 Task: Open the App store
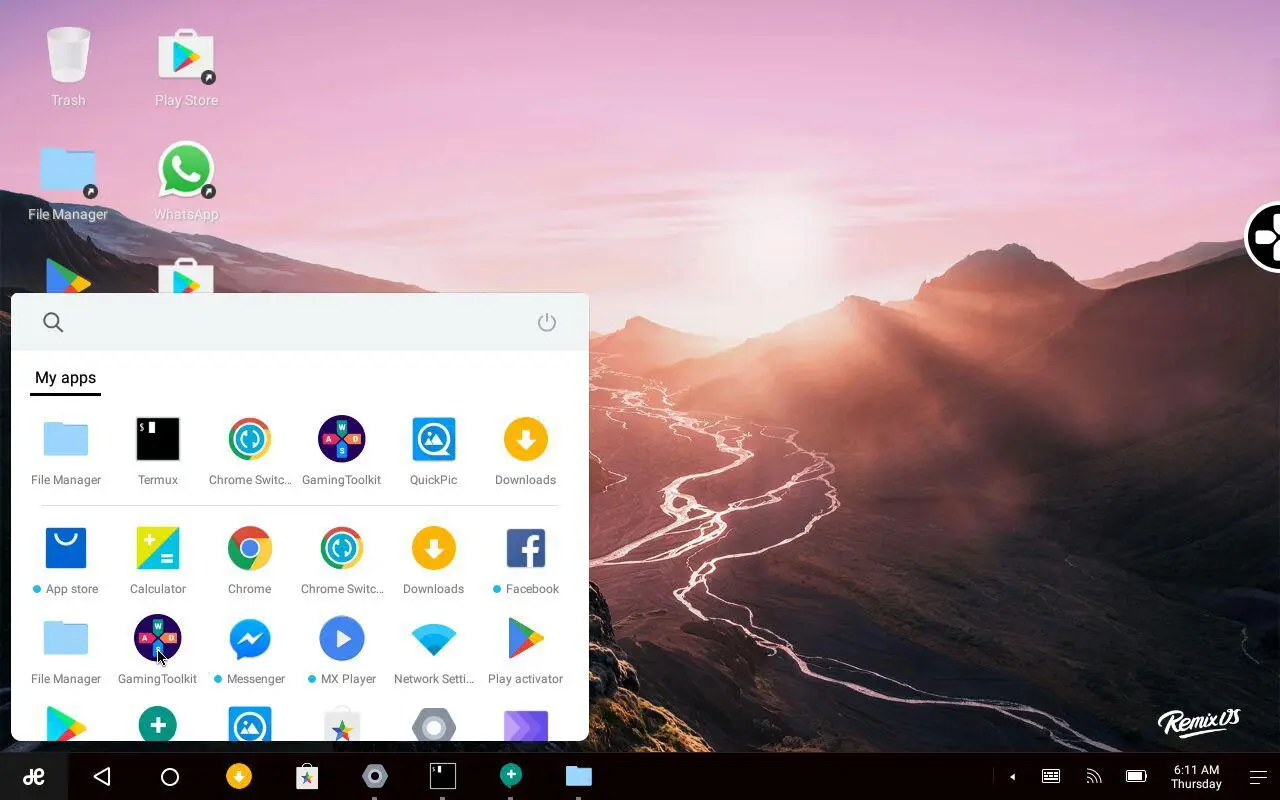[65, 548]
